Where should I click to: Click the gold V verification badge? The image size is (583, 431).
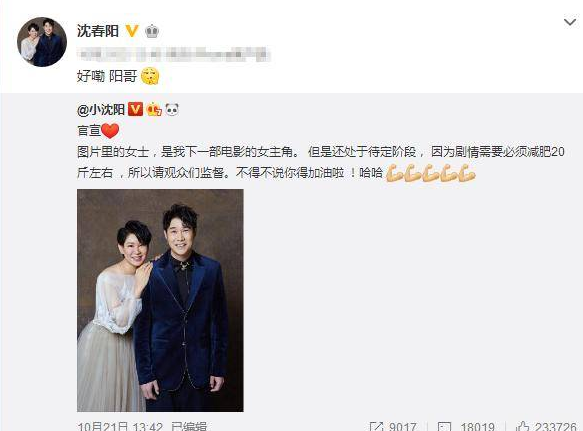132,31
